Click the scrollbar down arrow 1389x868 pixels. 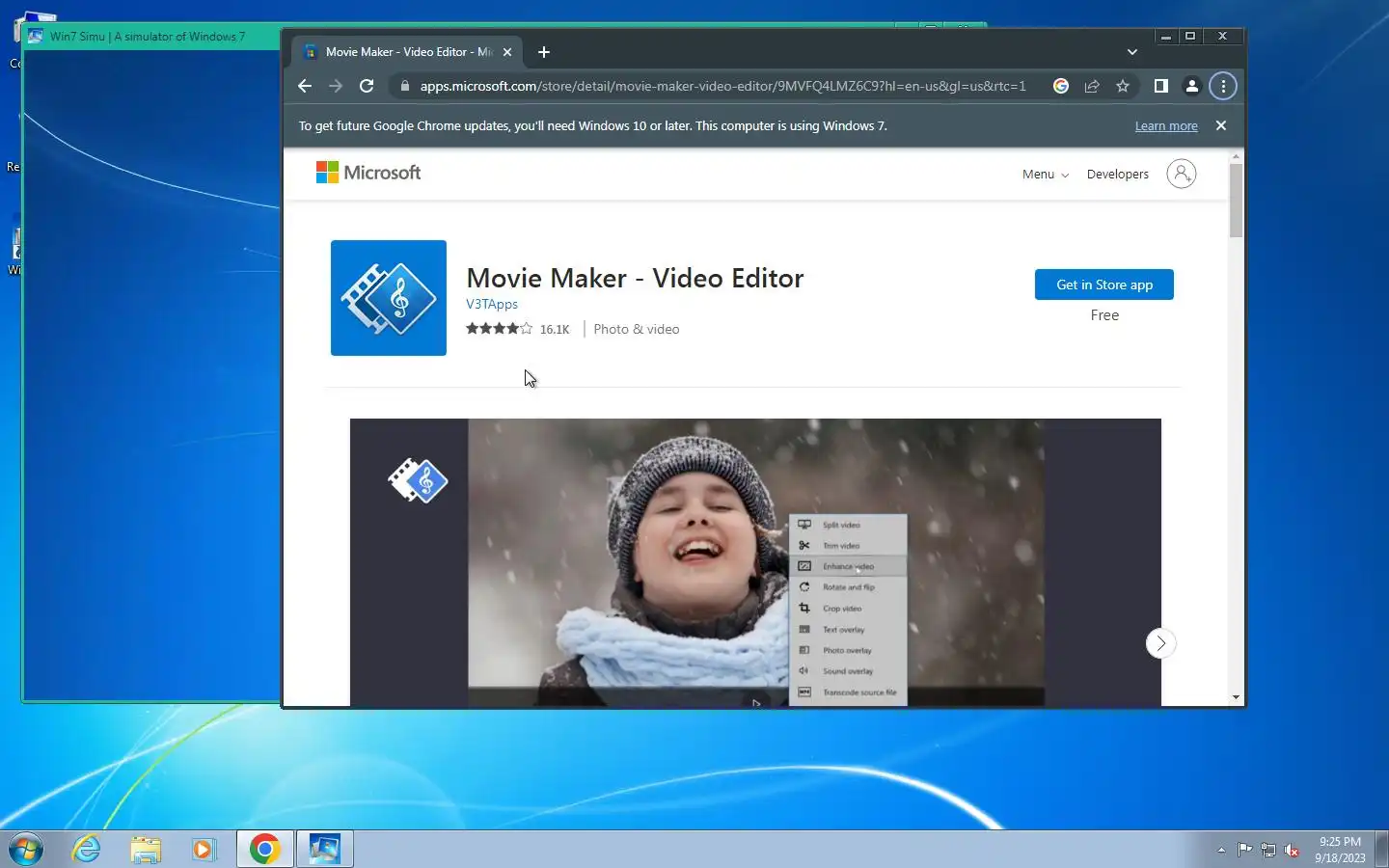click(x=1236, y=697)
